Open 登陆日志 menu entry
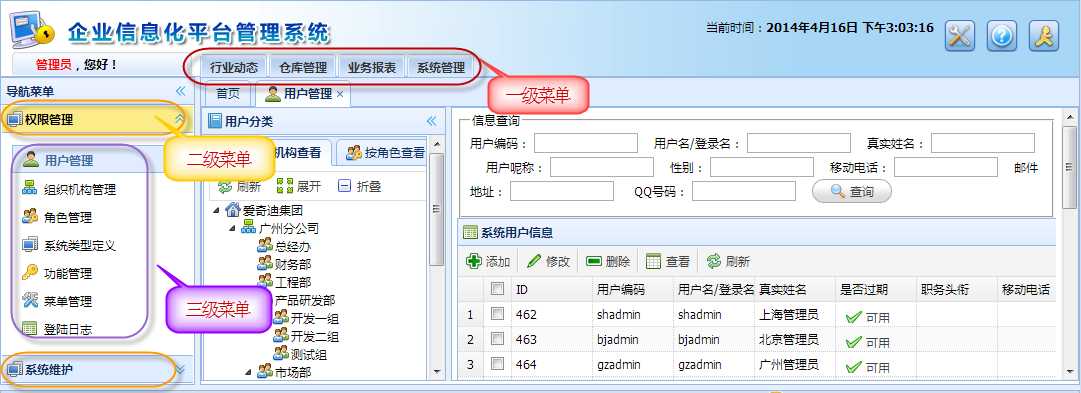Screen dimensions: 1081x393 point(57,329)
